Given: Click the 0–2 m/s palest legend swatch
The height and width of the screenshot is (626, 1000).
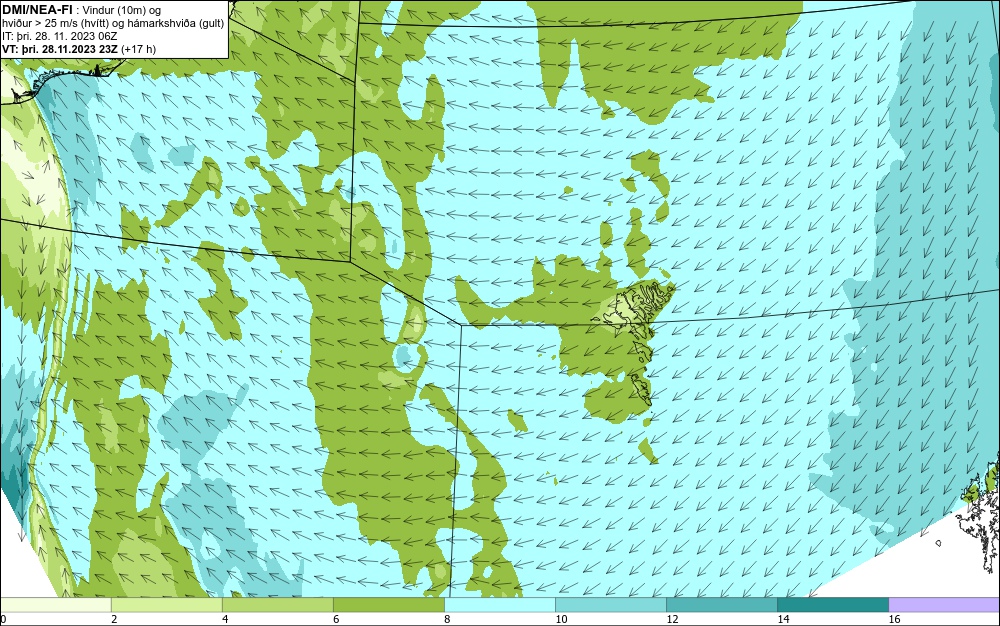Looking at the screenshot, I should tap(55, 604).
